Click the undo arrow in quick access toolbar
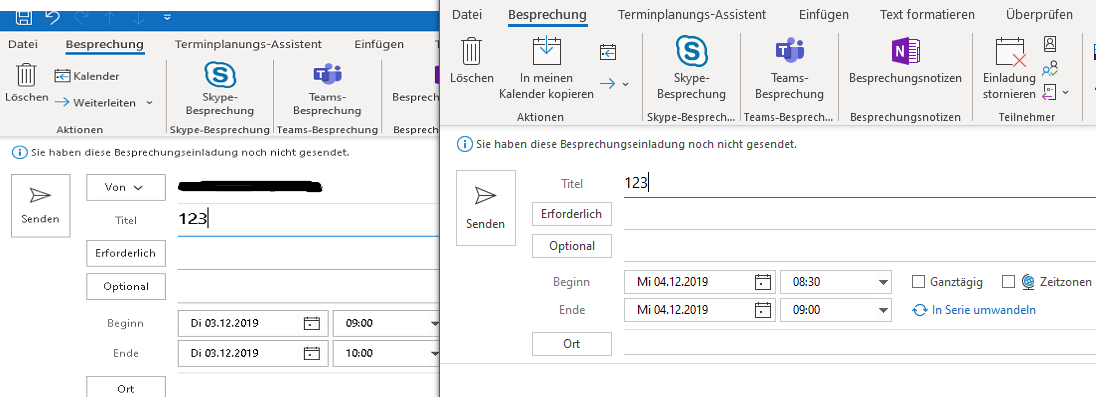1096x397 pixels. coord(52,15)
